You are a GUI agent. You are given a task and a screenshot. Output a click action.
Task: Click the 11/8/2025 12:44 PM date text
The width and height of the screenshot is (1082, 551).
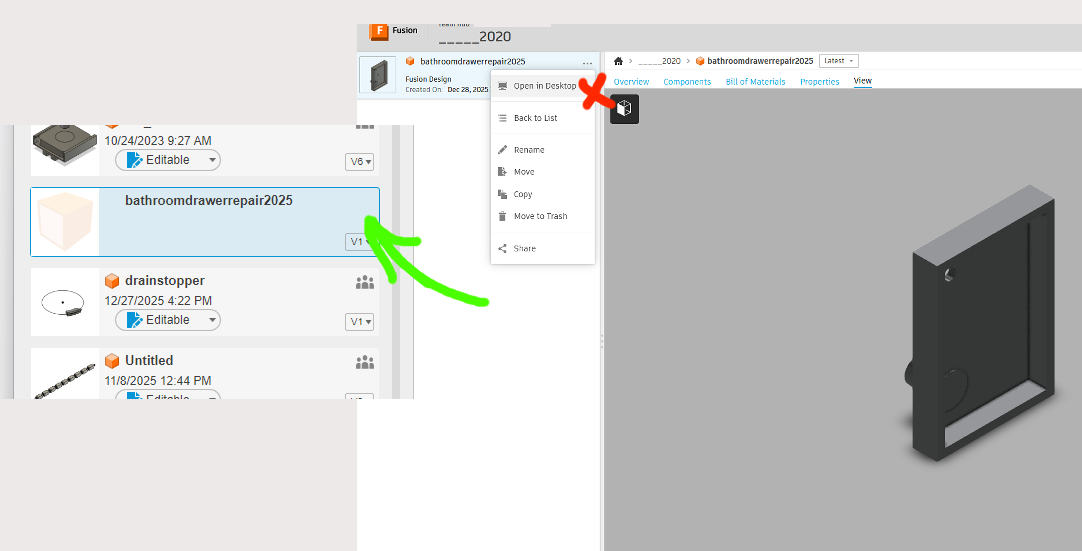(x=157, y=380)
